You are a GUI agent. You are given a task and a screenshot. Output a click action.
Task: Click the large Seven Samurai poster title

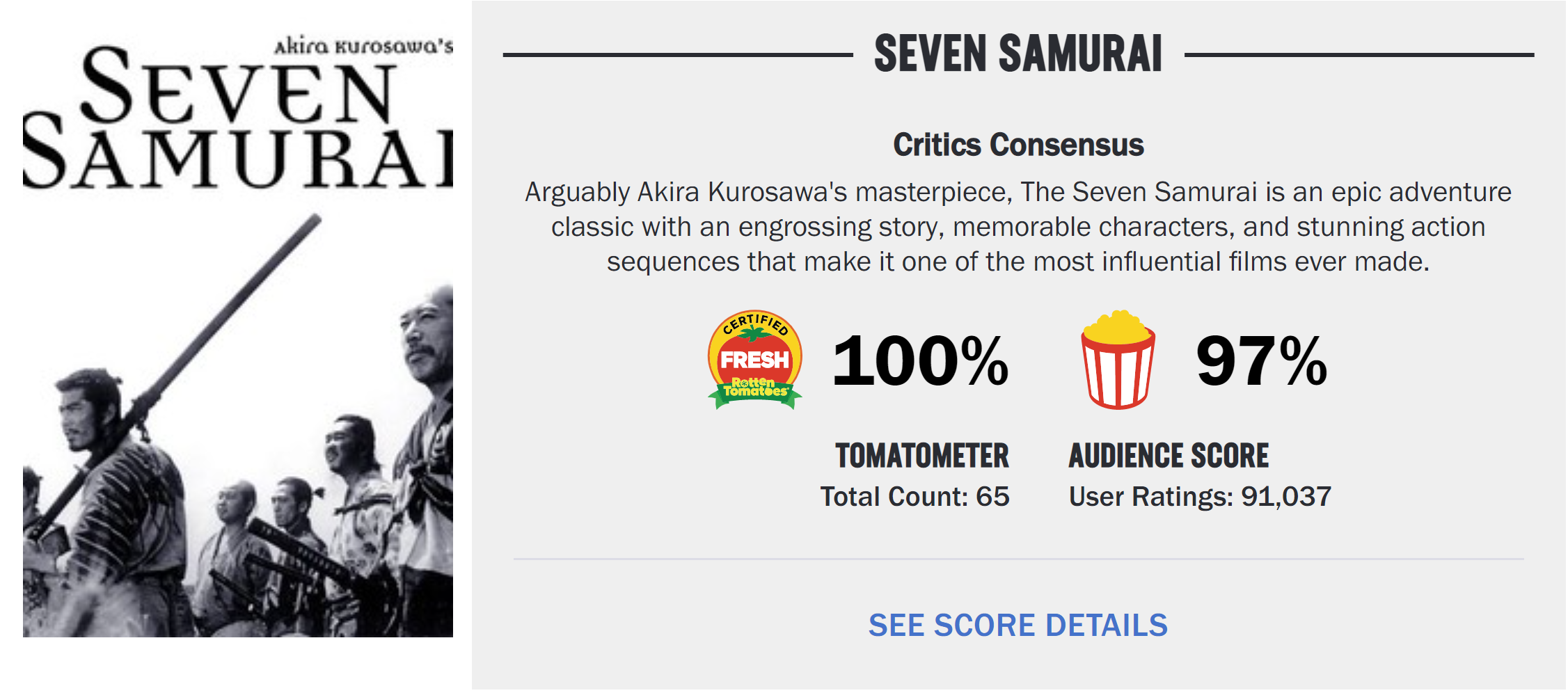click(237, 122)
